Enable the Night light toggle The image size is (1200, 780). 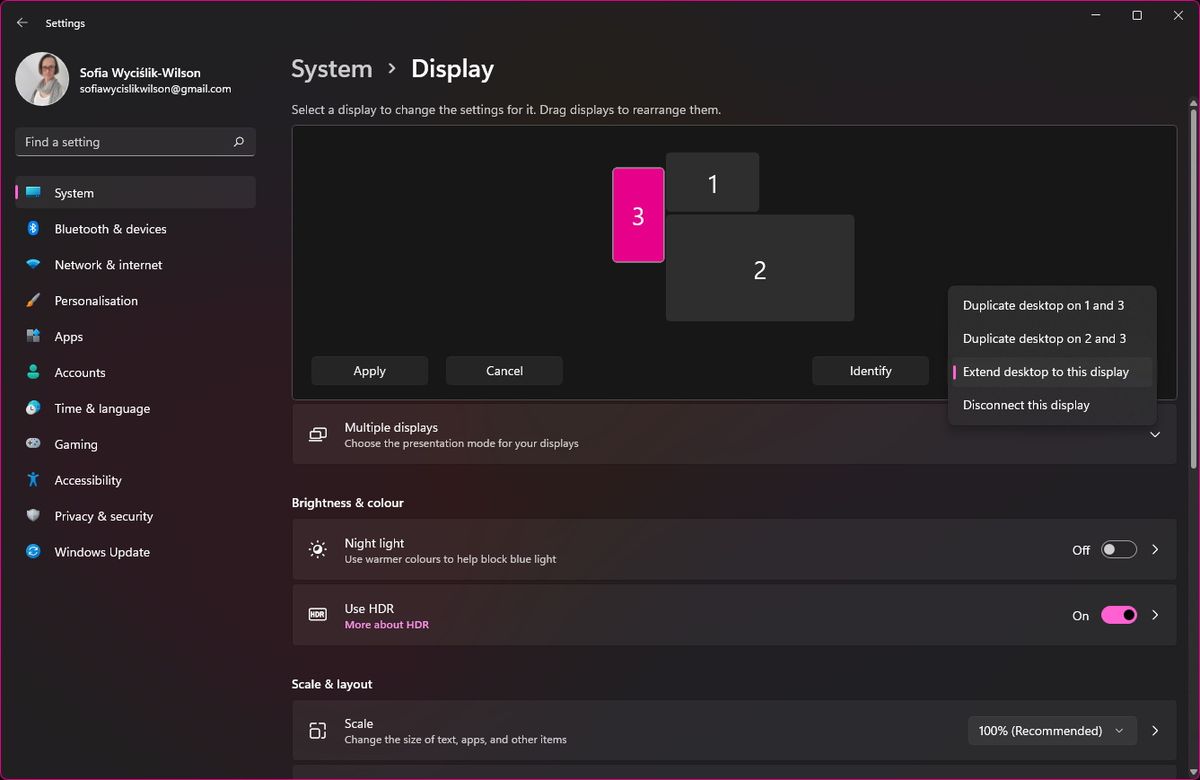click(x=1118, y=548)
